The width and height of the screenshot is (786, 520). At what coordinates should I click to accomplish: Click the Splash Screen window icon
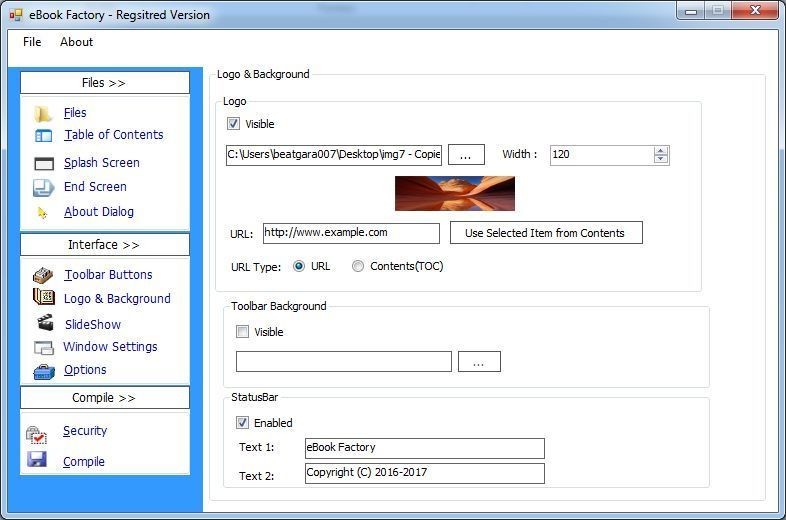[x=44, y=163]
